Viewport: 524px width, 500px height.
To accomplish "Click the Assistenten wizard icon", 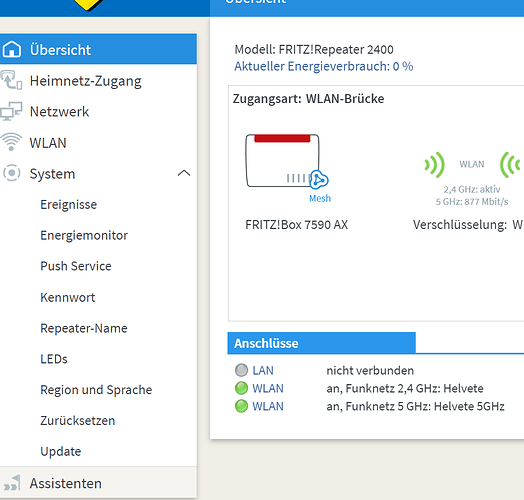I will coord(12,483).
